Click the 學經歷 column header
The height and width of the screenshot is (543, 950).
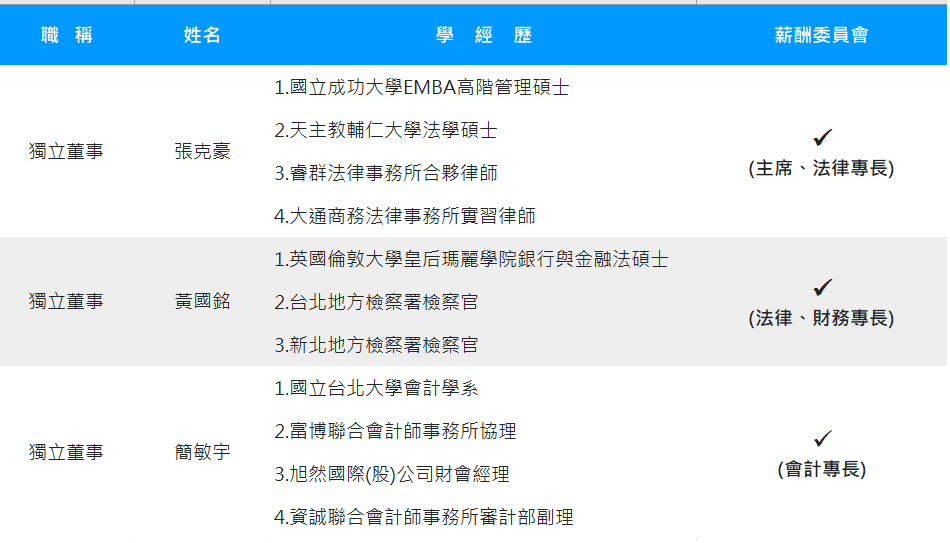click(484, 36)
